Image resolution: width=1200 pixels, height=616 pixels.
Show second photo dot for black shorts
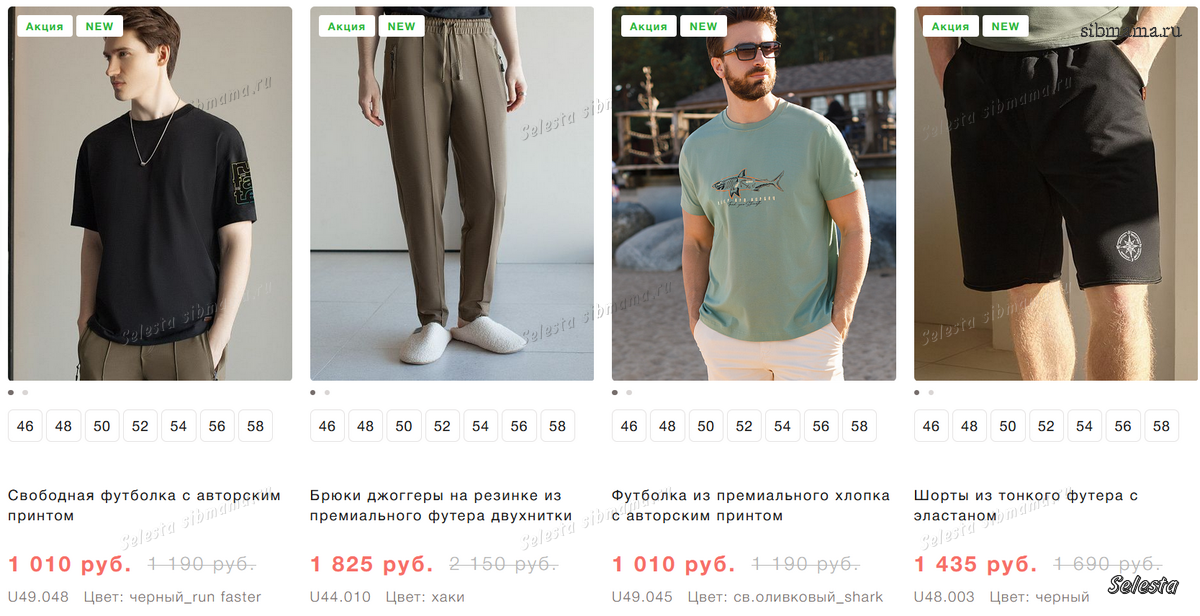931,393
